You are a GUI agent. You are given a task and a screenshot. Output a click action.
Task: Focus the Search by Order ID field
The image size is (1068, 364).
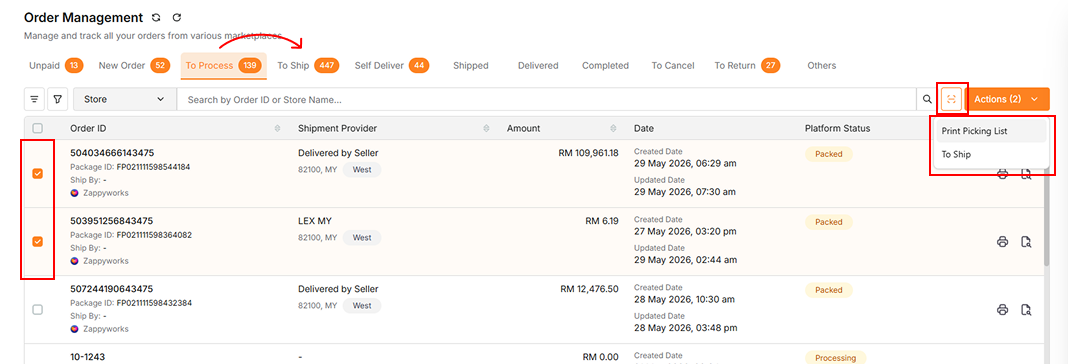(x=546, y=100)
